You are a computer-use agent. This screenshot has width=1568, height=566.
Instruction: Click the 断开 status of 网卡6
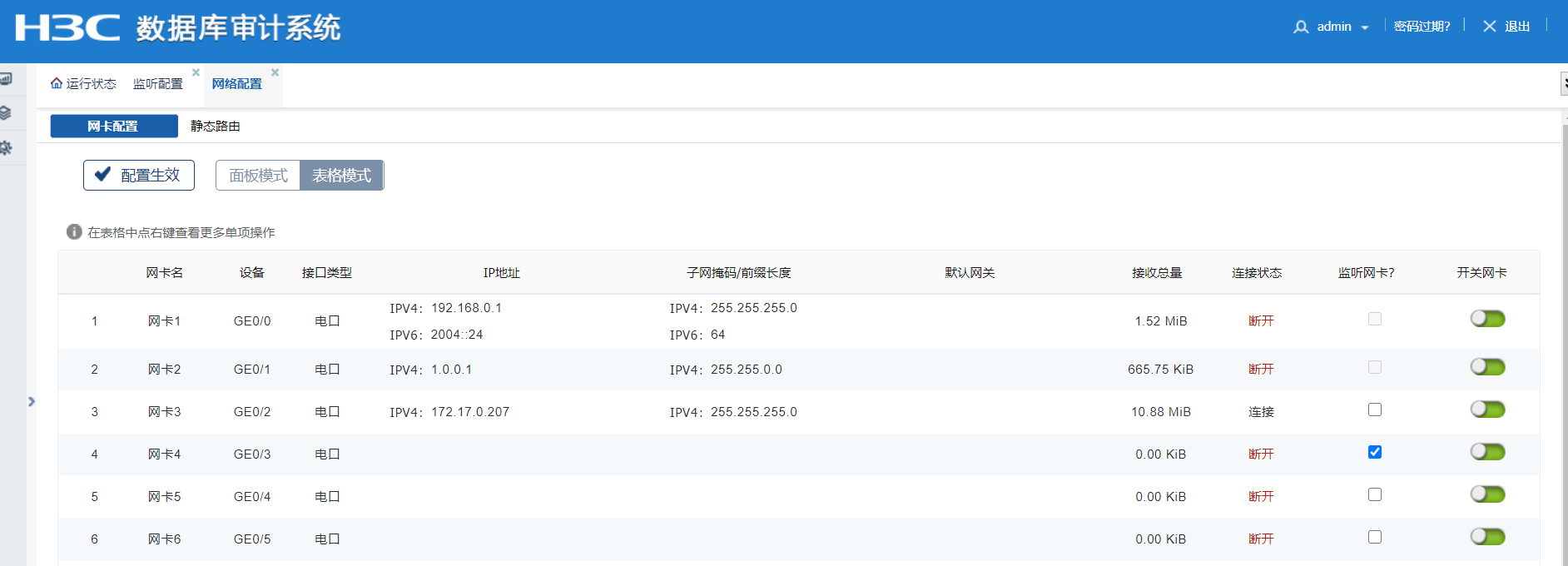coord(1262,539)
